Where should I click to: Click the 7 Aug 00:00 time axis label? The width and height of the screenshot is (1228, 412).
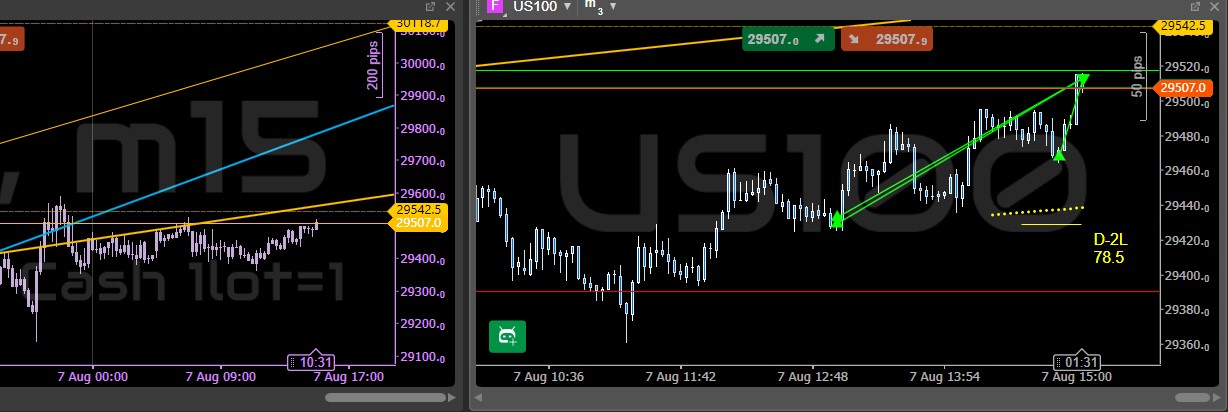[x=91, y=377]
